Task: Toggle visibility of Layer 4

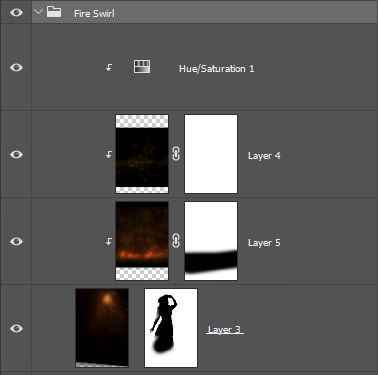Action: tap(16, 155)
